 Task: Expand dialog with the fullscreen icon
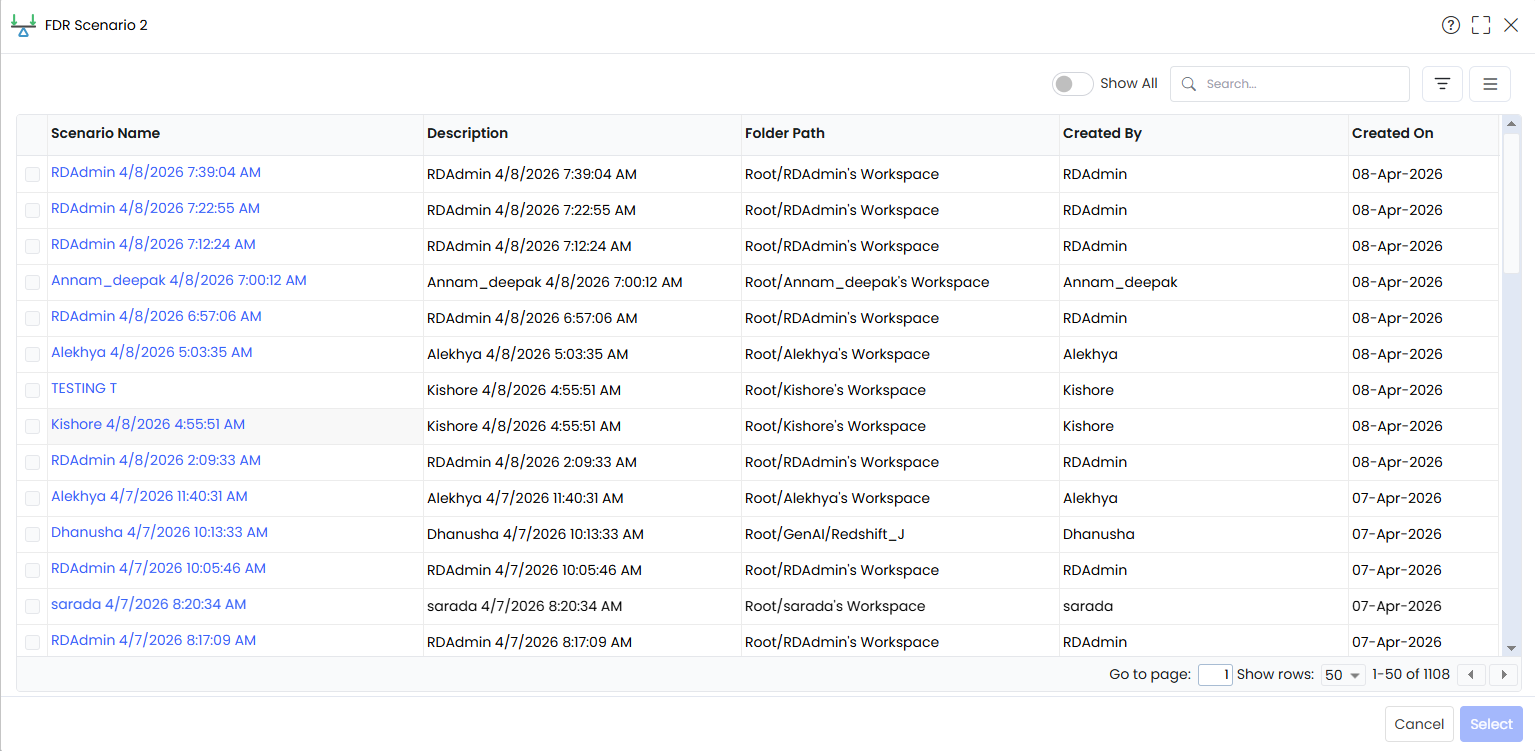click(x=1481, y=25)
